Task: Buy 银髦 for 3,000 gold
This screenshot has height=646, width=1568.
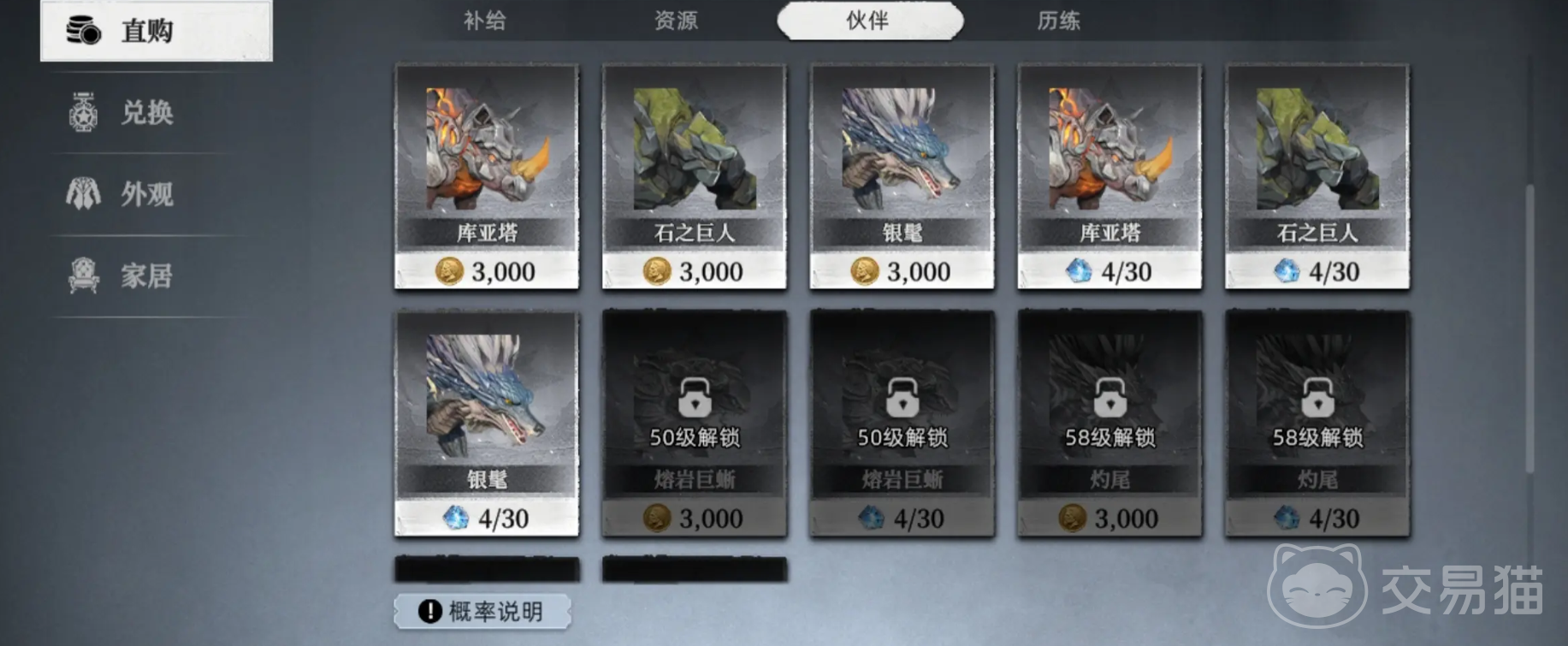Action: coord(902,176)
